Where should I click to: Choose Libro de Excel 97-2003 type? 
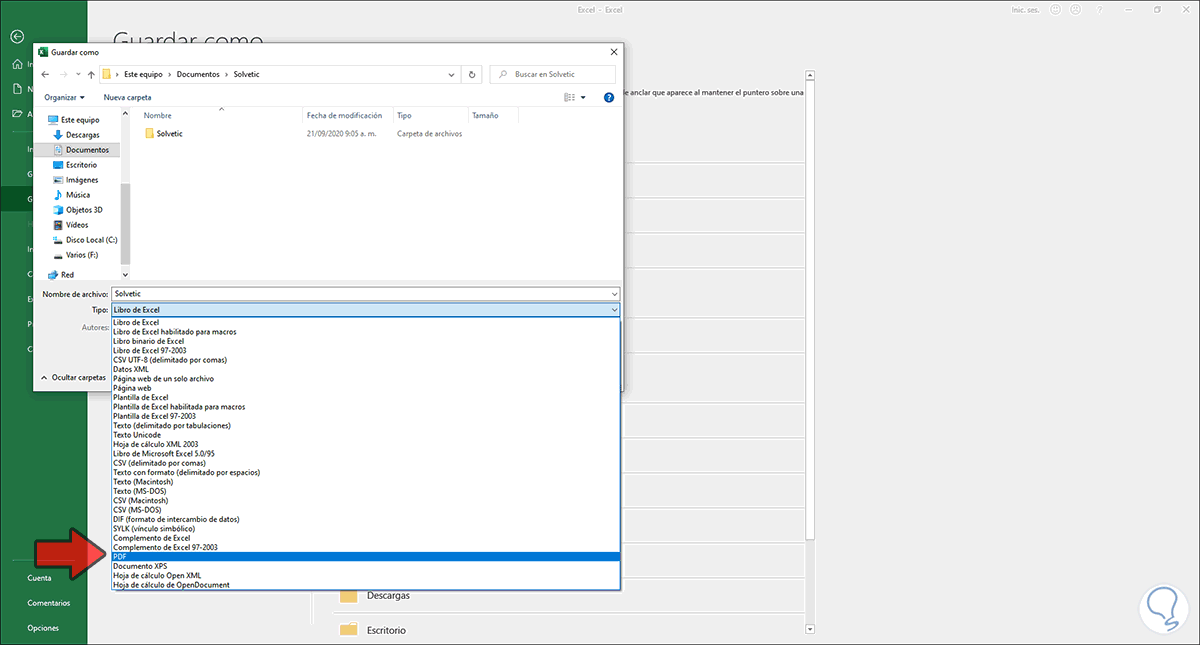click(366, 350)
